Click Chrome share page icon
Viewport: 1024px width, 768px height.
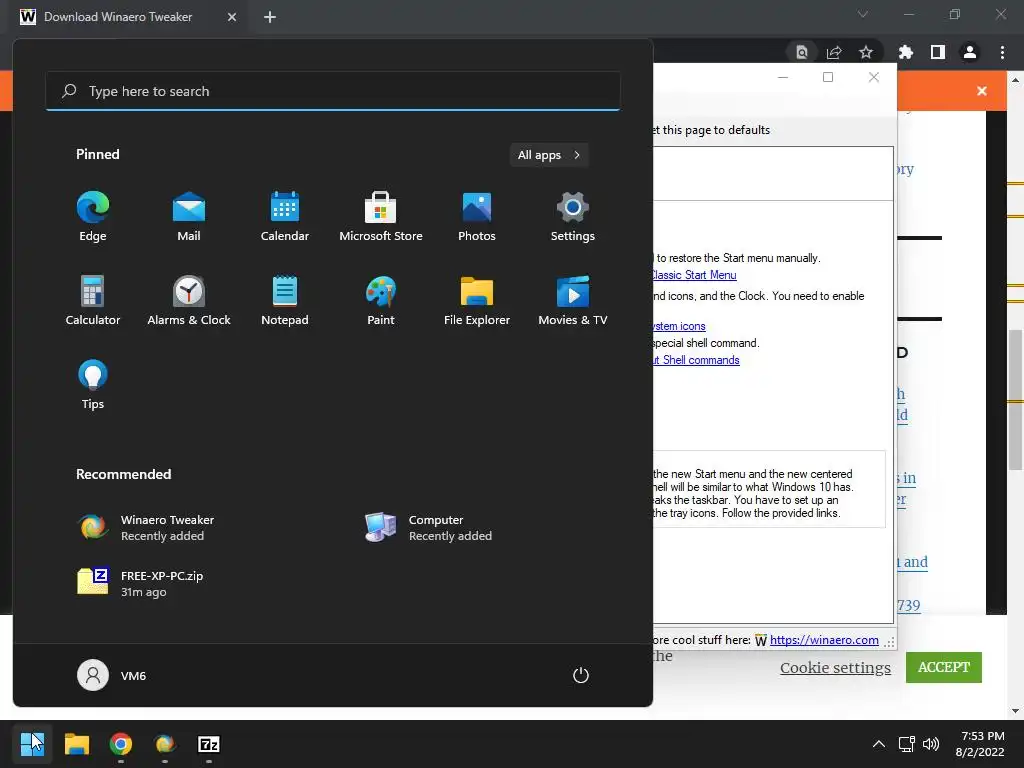(x=834, y=52)
